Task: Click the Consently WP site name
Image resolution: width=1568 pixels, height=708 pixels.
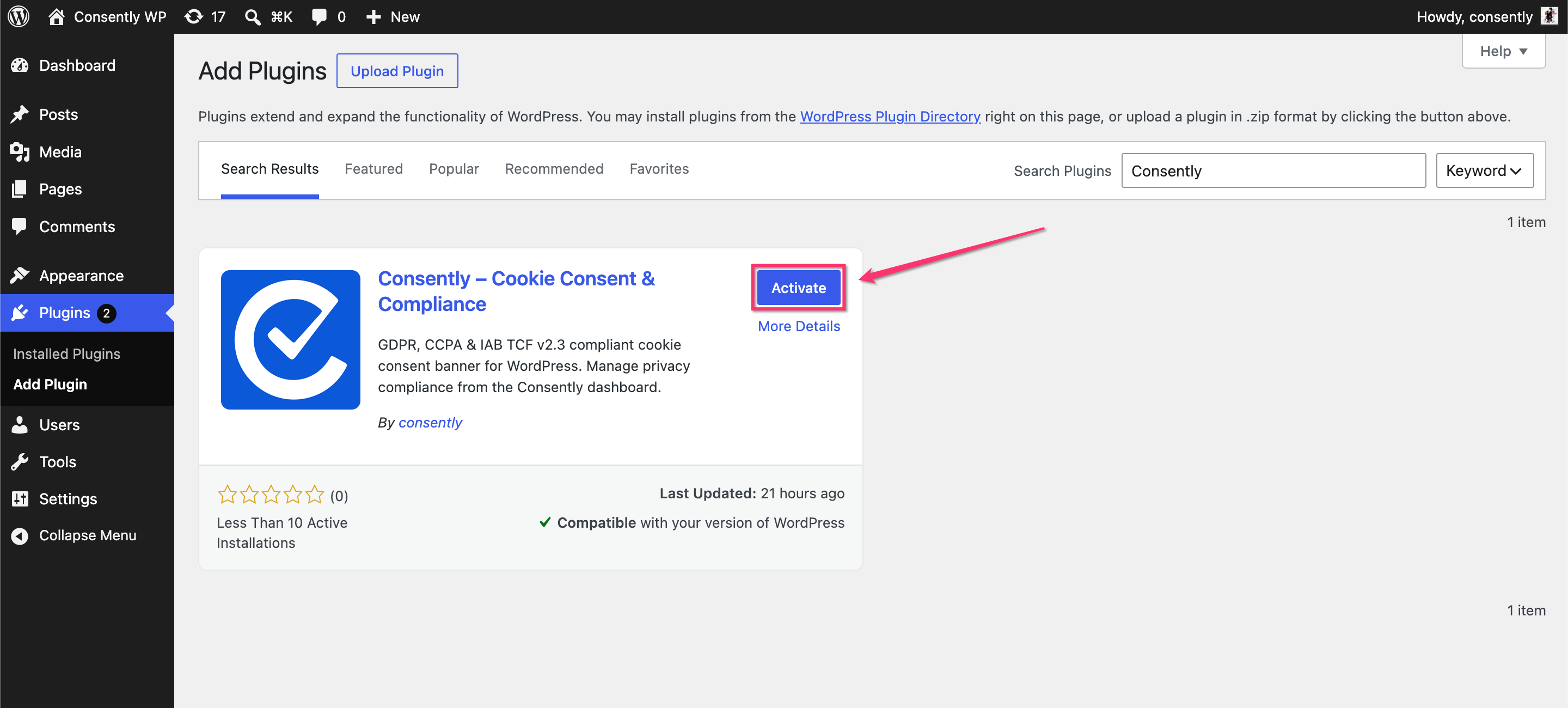Action: [x=120, y=16]
